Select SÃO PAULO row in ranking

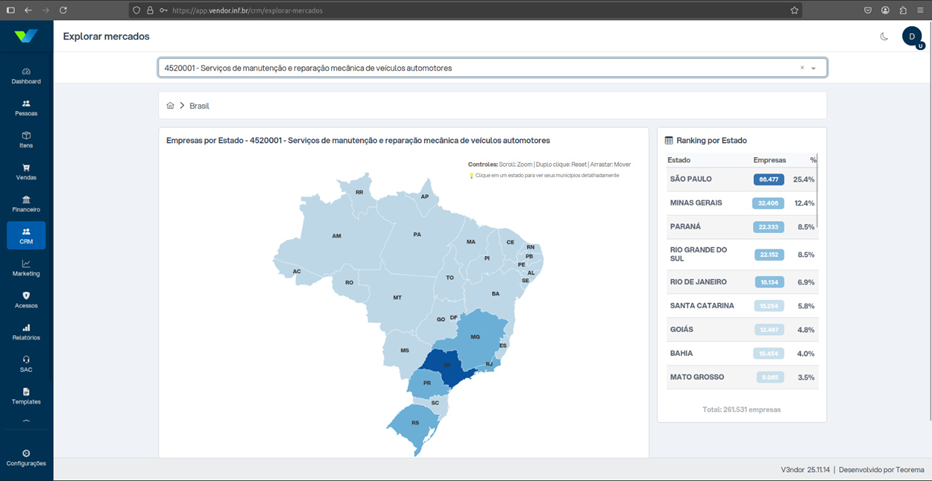click(x=741, y=179)
